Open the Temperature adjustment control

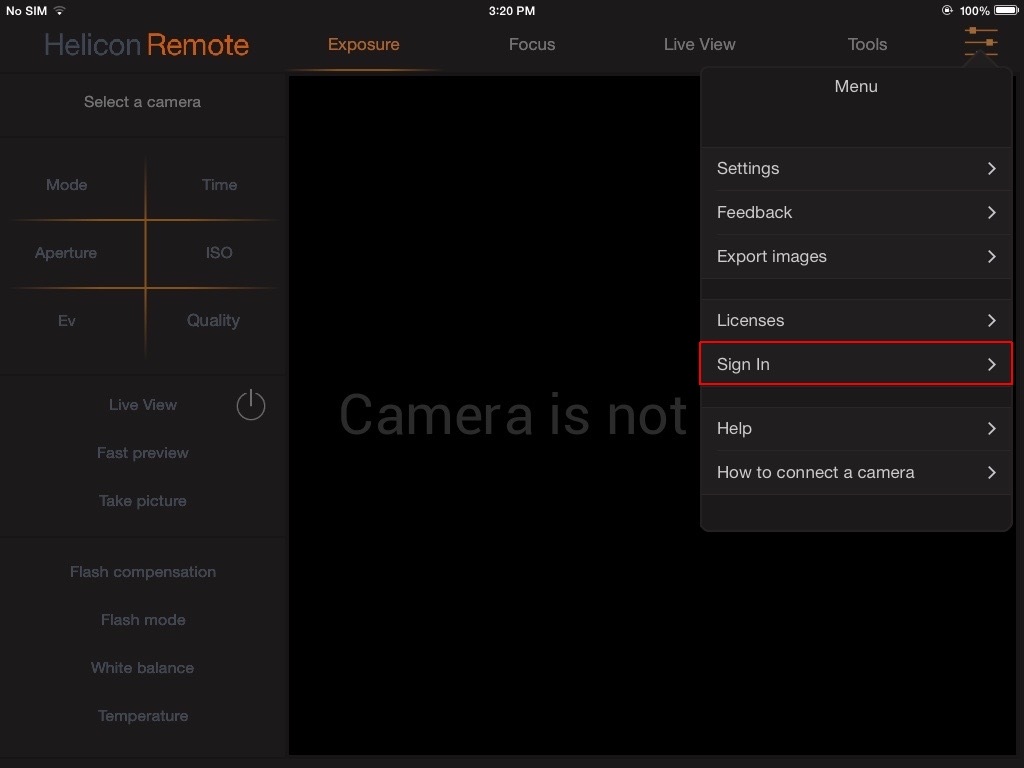pos(142,715)
